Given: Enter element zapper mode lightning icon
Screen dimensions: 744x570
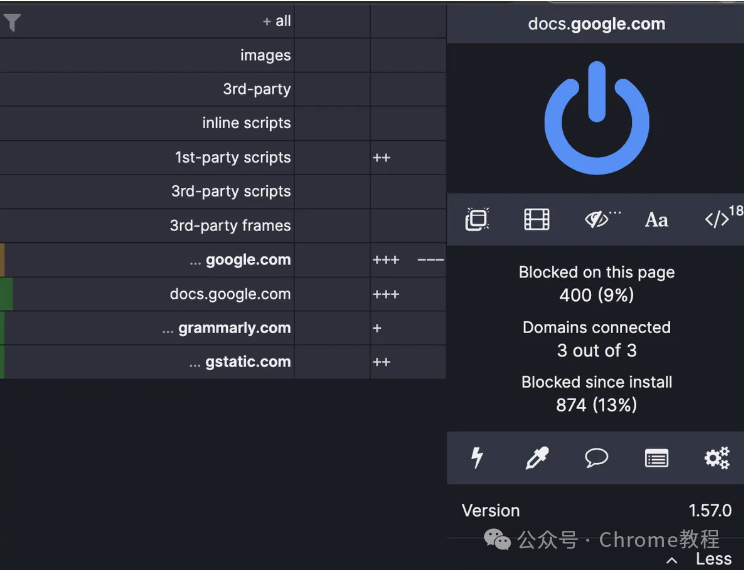Looking at the screenshot, I should point(477,458).
